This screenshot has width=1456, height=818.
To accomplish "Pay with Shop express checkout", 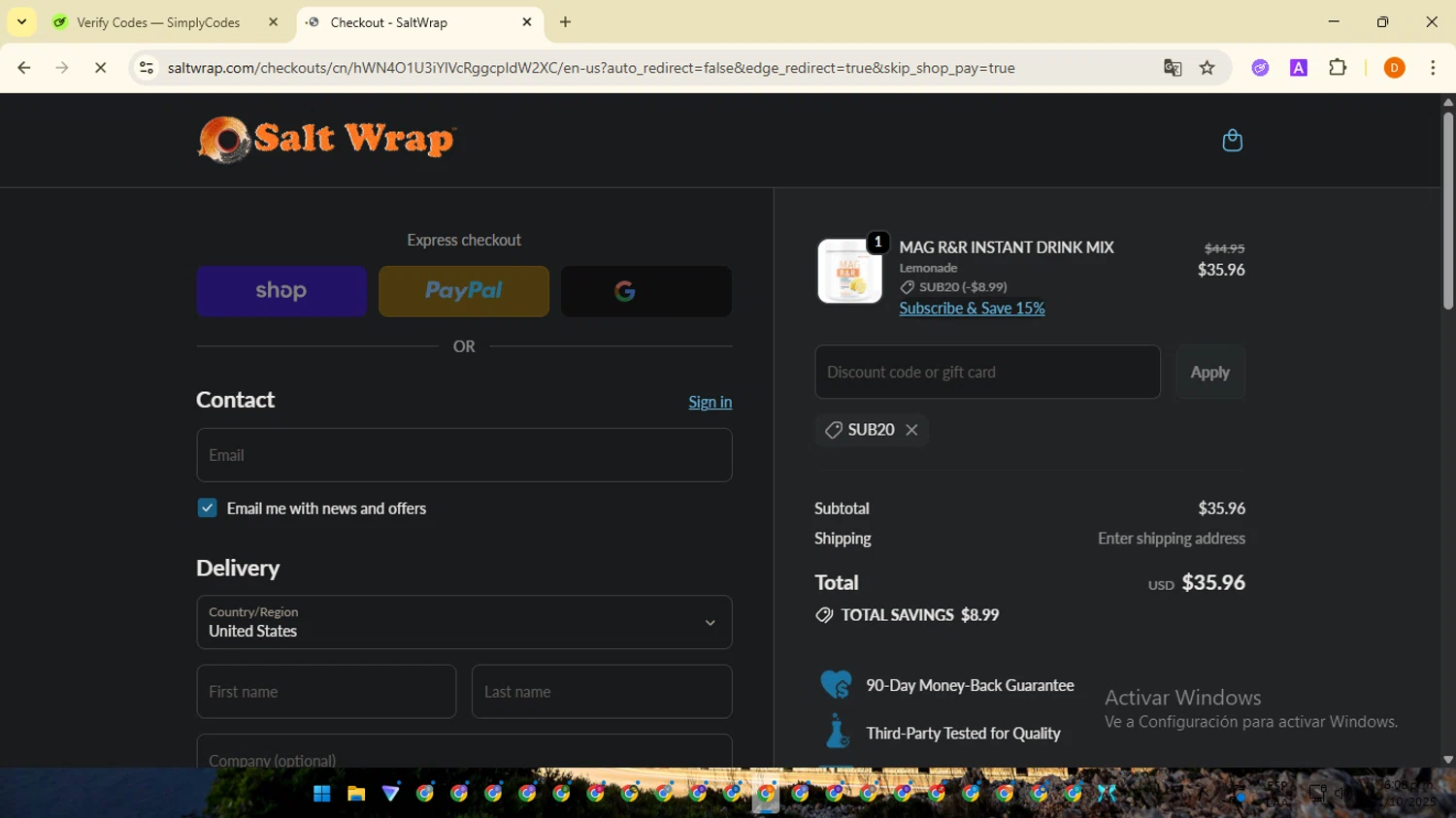I will (281, 291).
